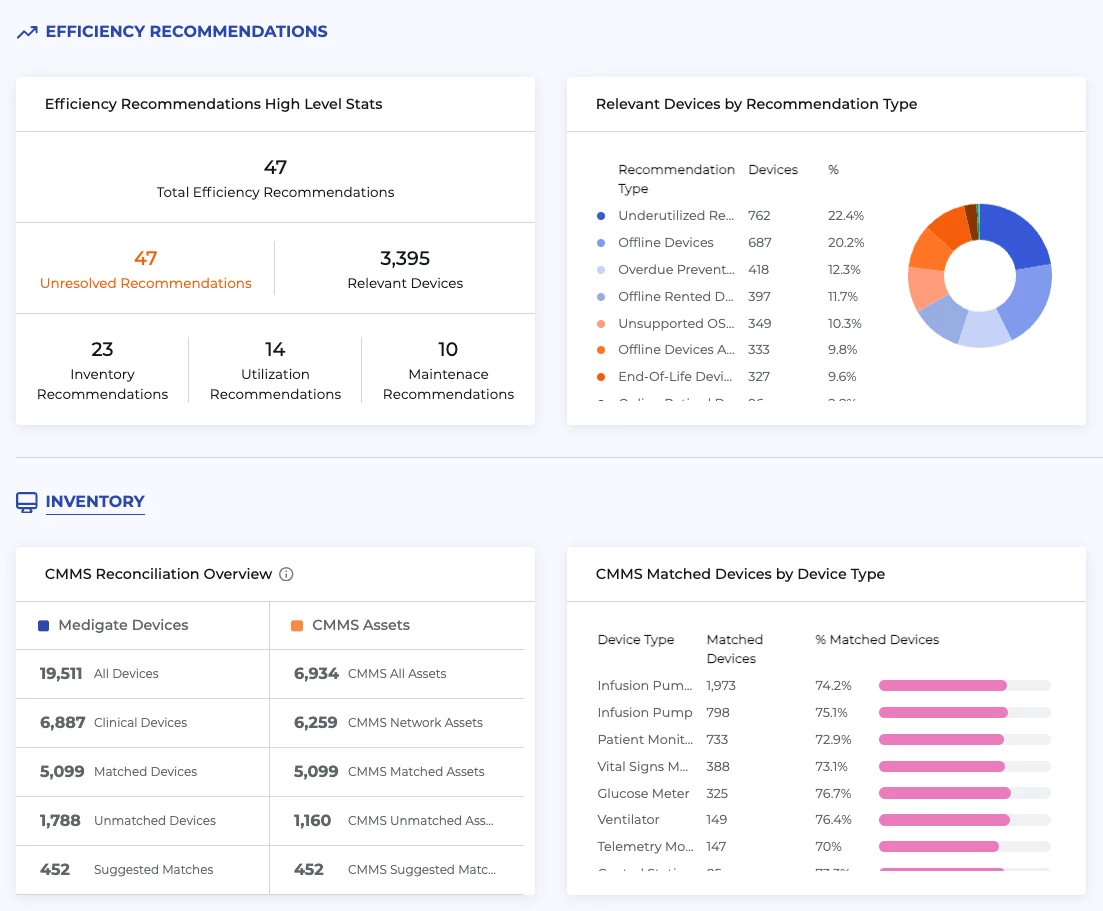1103x911 pixels.
Task: Open the INVENTORY section link
Action: [95, 502]
